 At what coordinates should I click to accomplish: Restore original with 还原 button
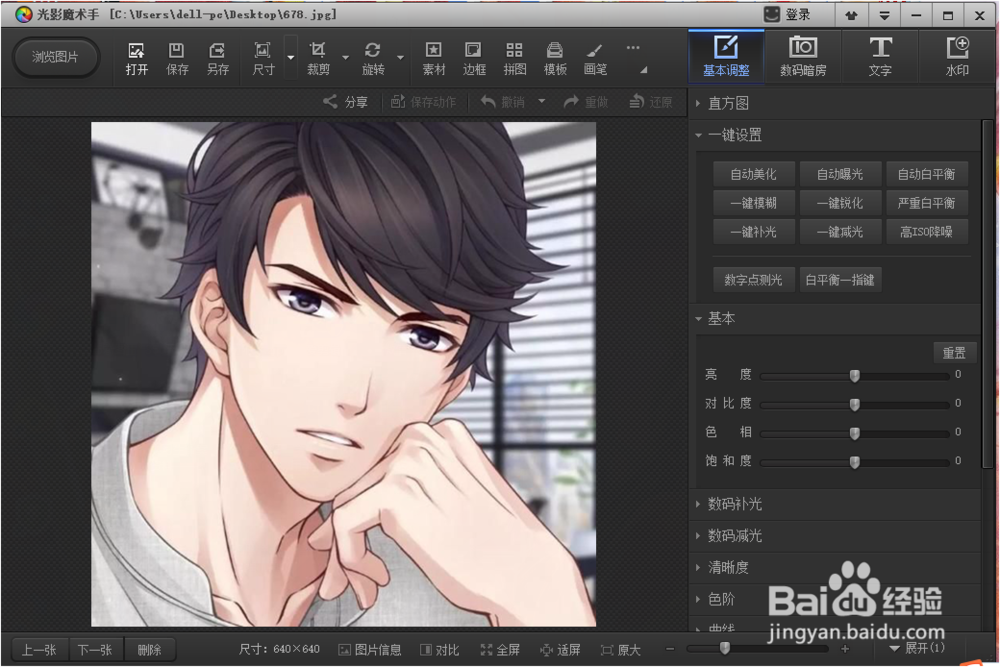(x=651, y=102)
